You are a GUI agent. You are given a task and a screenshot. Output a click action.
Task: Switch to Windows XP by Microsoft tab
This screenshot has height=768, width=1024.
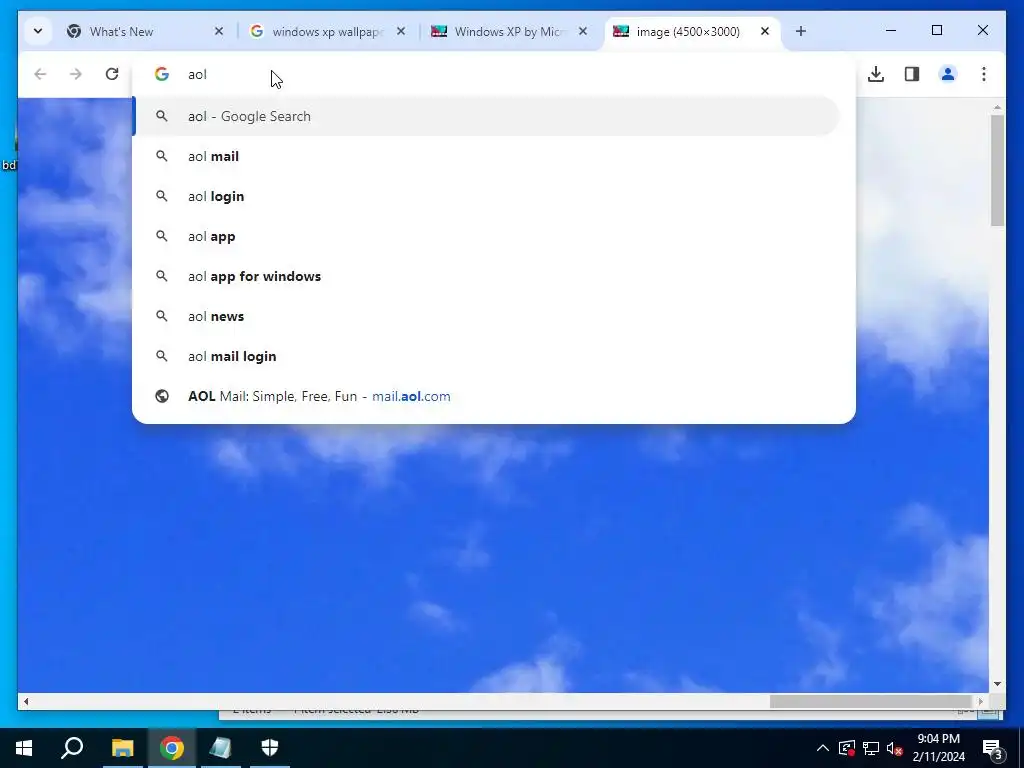pos(510,31)
